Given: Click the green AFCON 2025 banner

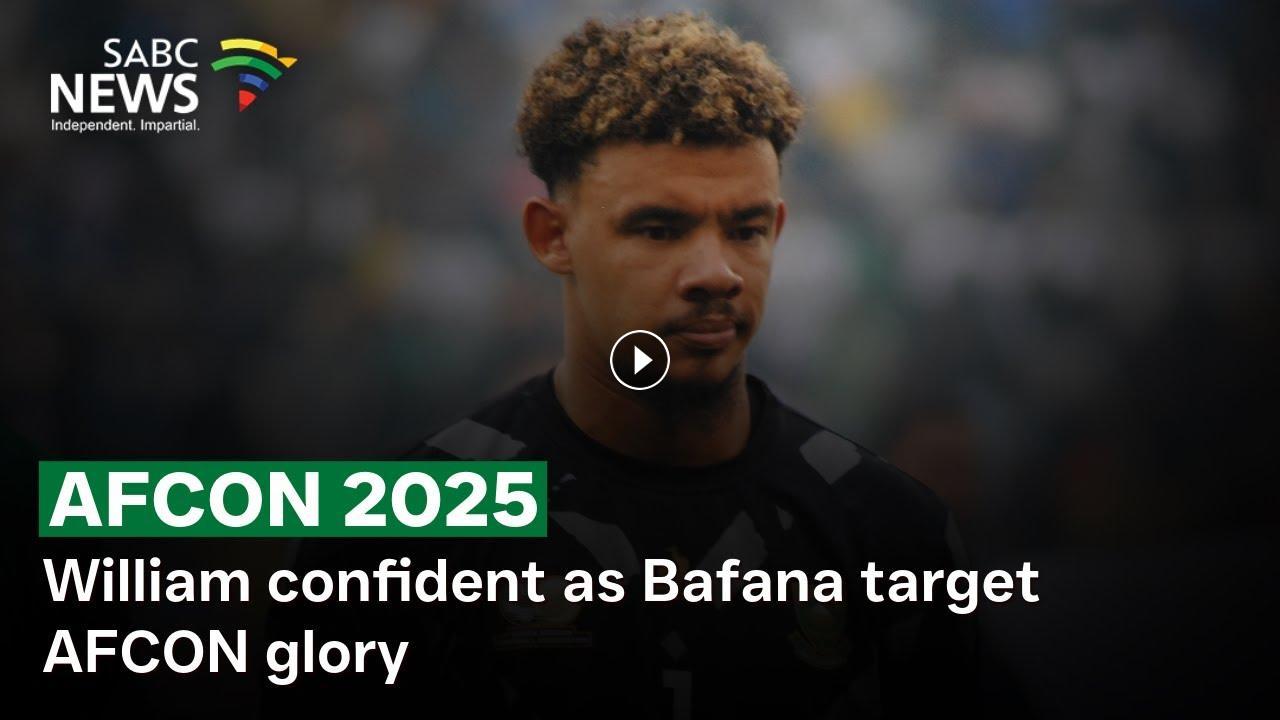Looking at the screenshot, I should coord(292,499).
